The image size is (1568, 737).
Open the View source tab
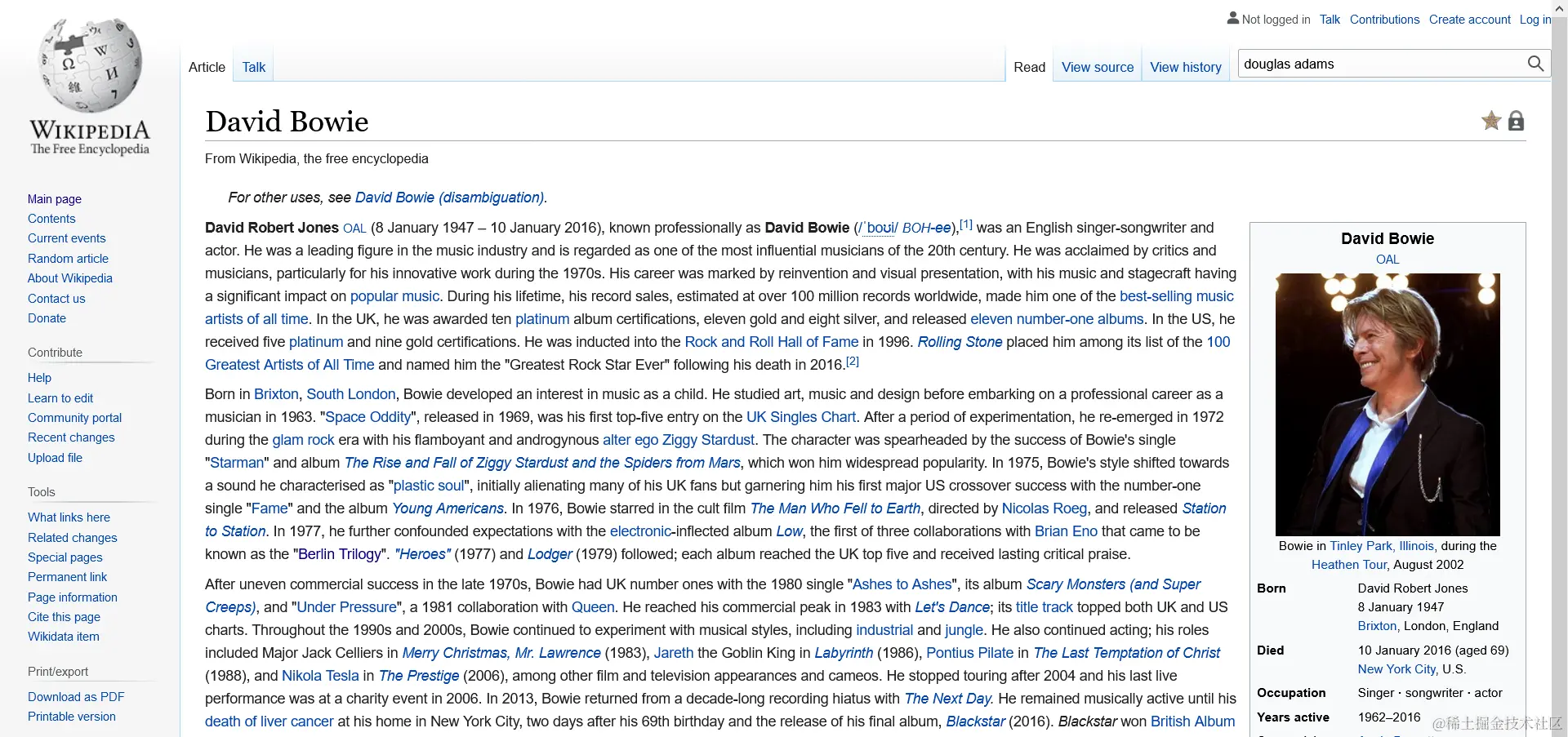click(1098, 67)
